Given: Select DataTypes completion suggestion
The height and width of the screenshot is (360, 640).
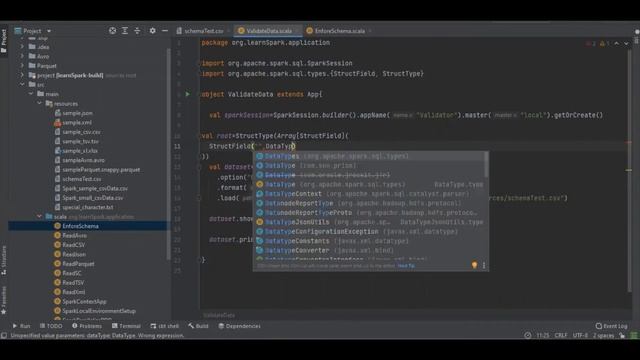Looking at the screenshot, I should click(369, 156).
